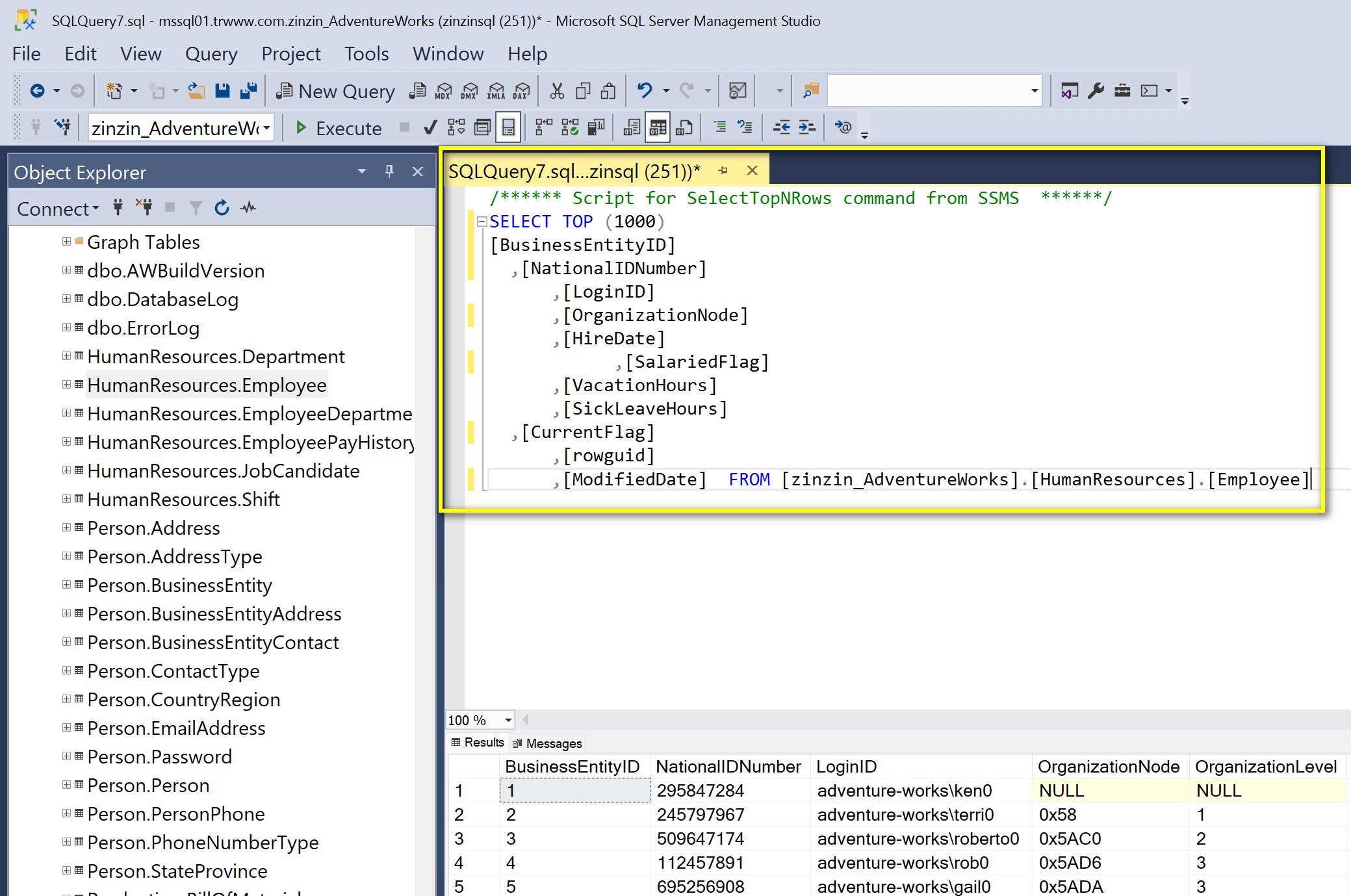This screenshot has height=896, width=1351.
Task: Click the Comment Out Selected Lines icon
Action: [x=719, y=127]
